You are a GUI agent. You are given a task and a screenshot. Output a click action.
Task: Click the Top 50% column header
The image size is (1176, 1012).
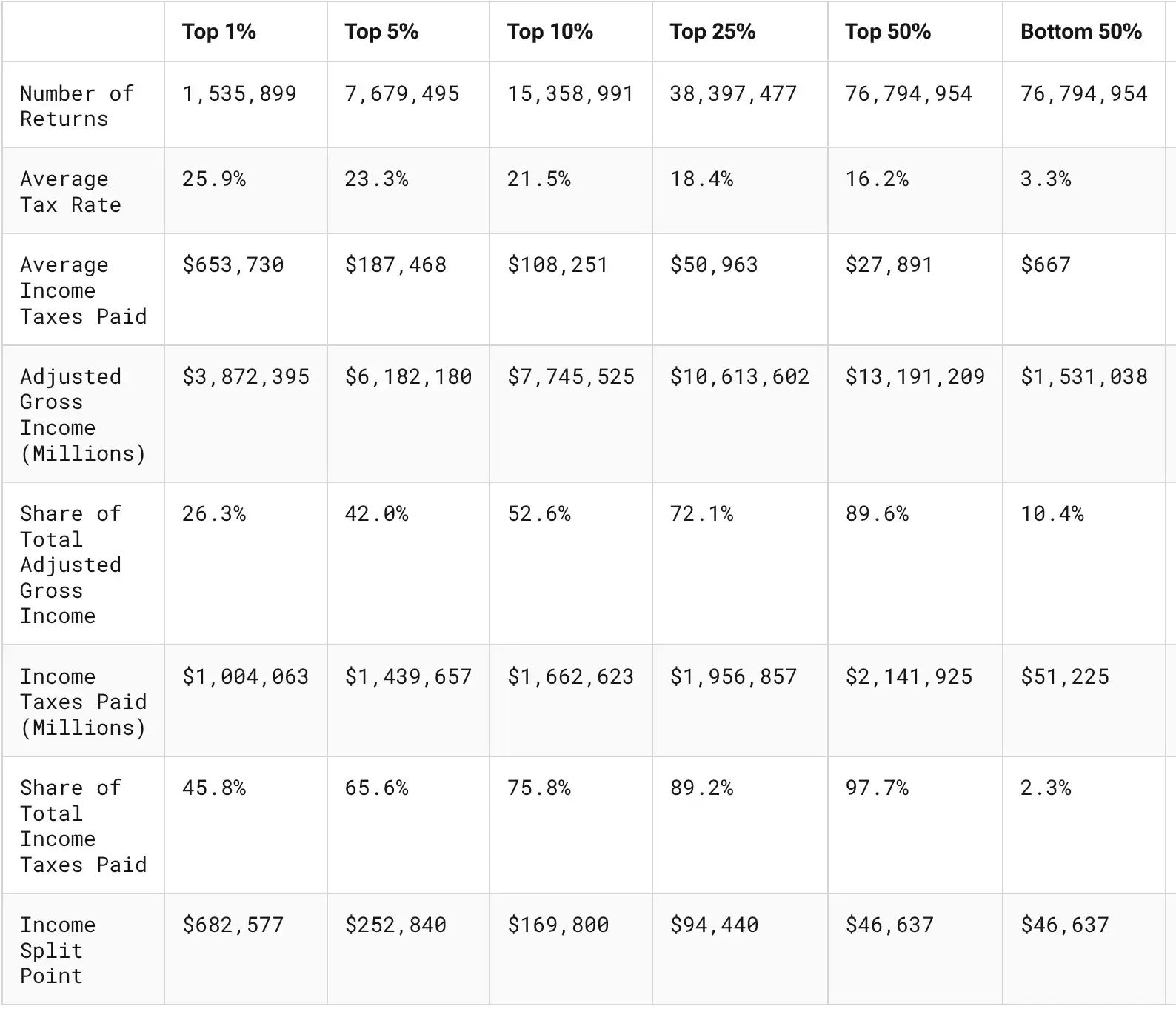coord(887,32)
